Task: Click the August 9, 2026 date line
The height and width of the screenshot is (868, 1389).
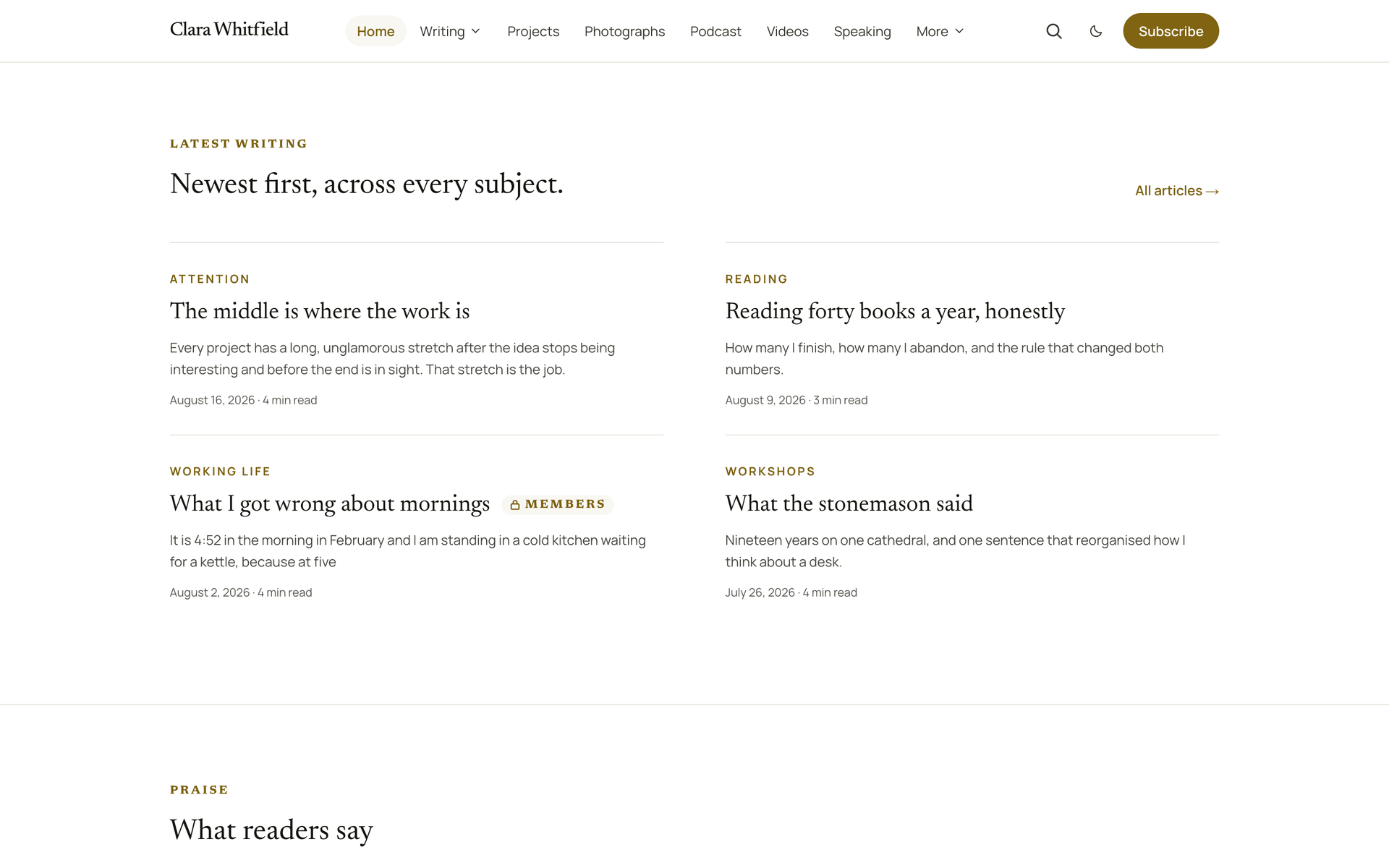Action: click(797, 400)
